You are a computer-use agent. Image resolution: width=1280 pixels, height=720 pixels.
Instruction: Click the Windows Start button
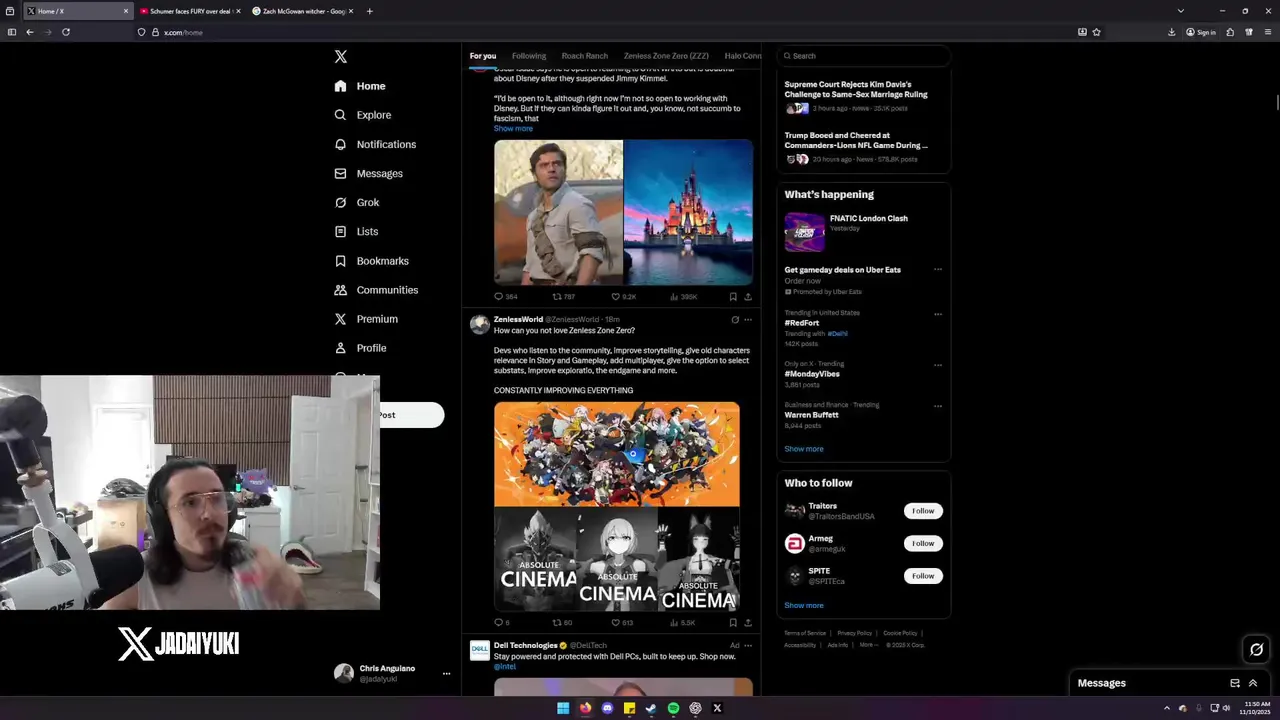563,708
